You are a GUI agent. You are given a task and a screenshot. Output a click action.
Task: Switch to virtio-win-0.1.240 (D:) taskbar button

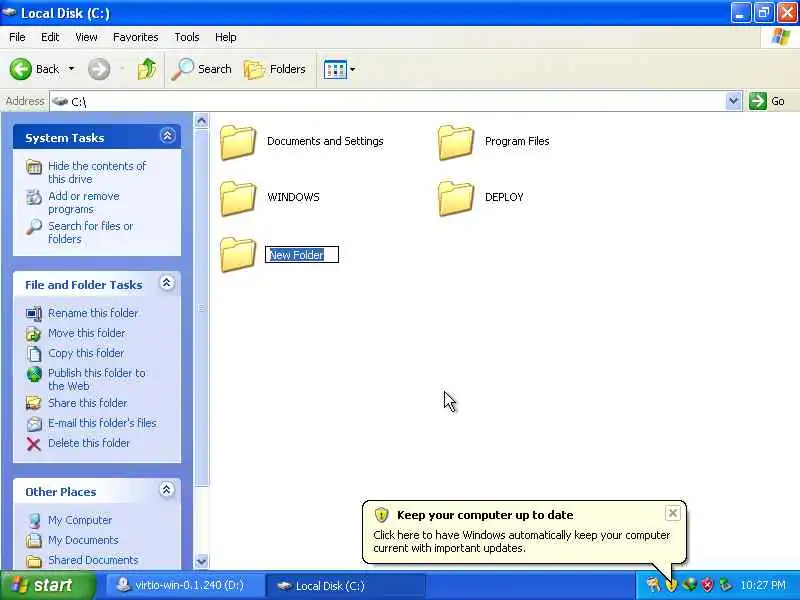point(185,585)
